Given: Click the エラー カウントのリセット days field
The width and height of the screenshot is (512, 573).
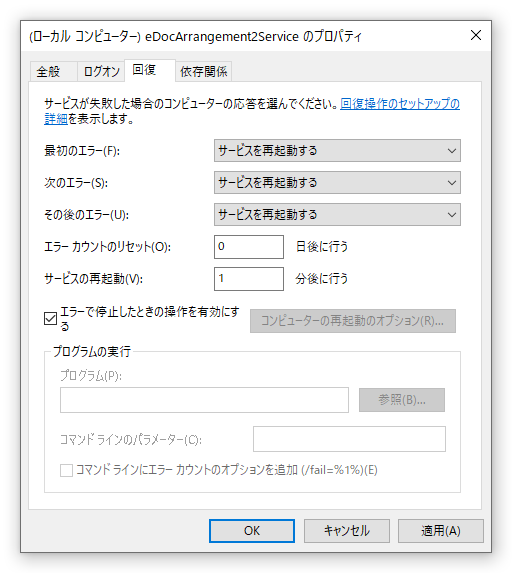Looking at the screenshot, I should tap(249, 247).
